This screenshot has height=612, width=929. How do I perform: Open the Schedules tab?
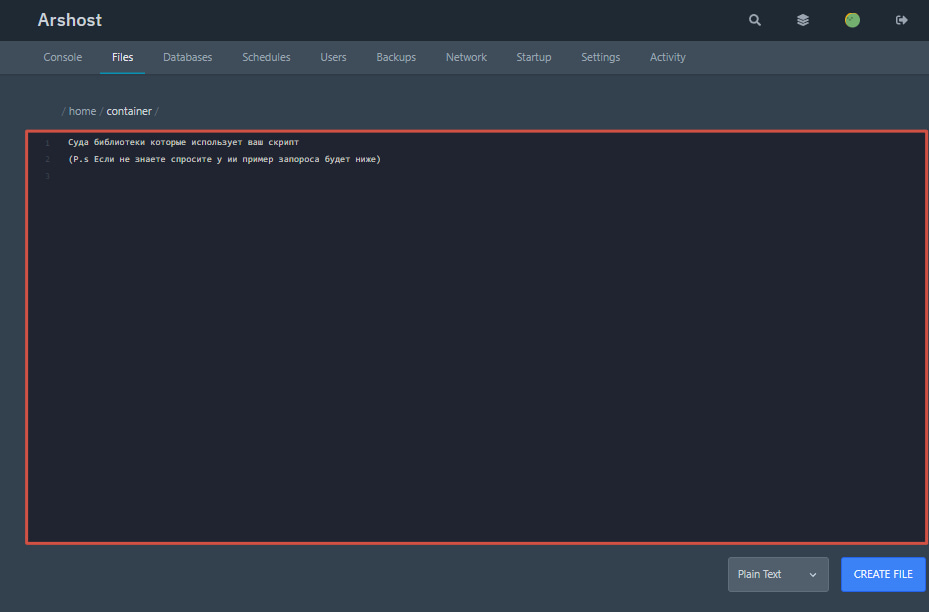click(266, 57)
